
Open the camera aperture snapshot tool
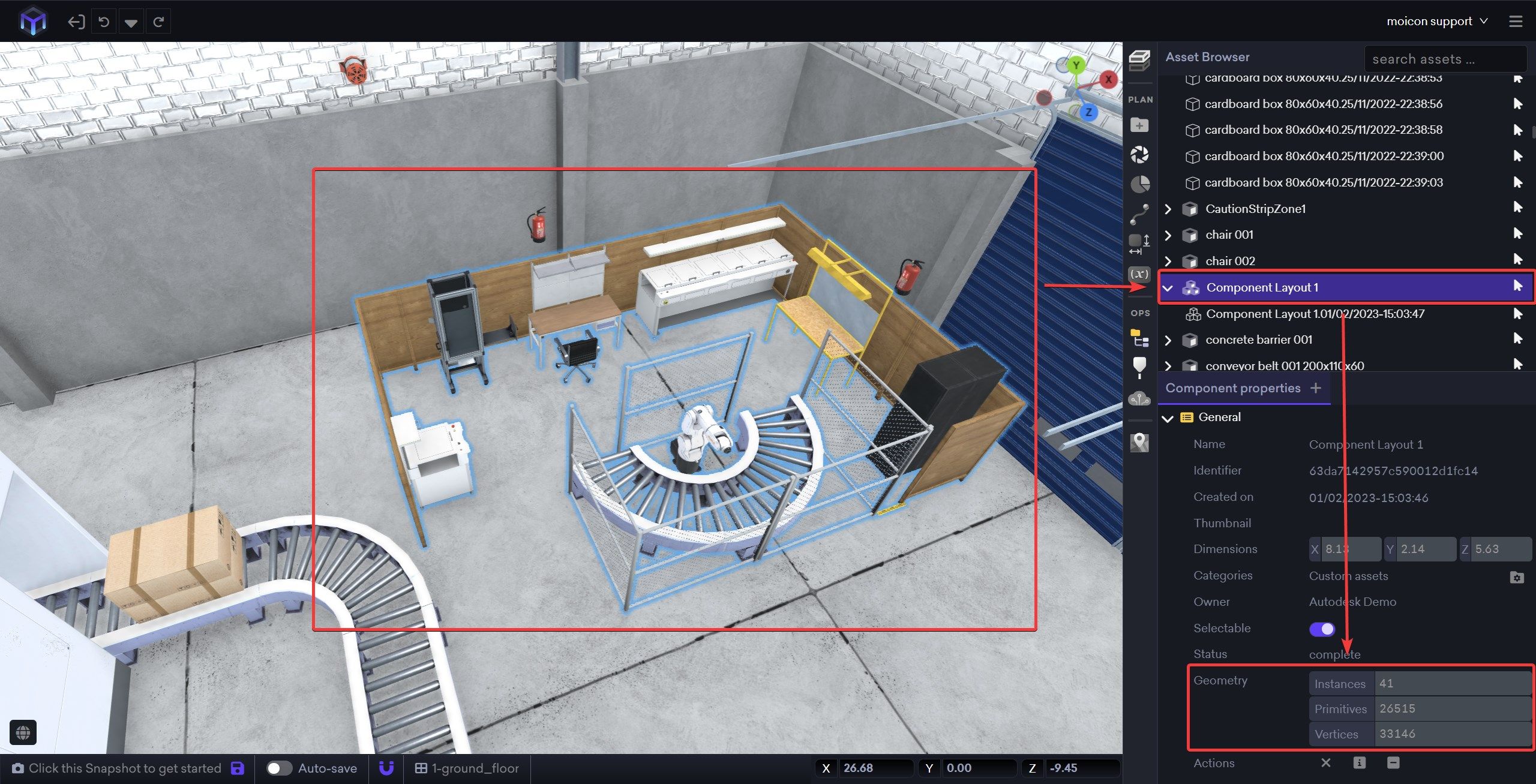1139,154
